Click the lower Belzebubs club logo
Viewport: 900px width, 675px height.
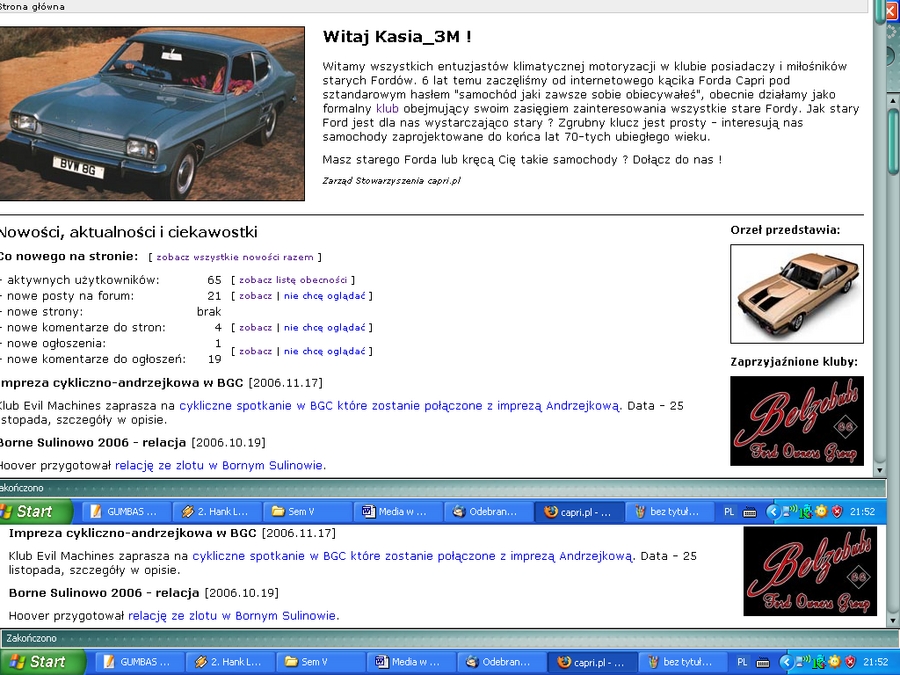click(810, 571)
